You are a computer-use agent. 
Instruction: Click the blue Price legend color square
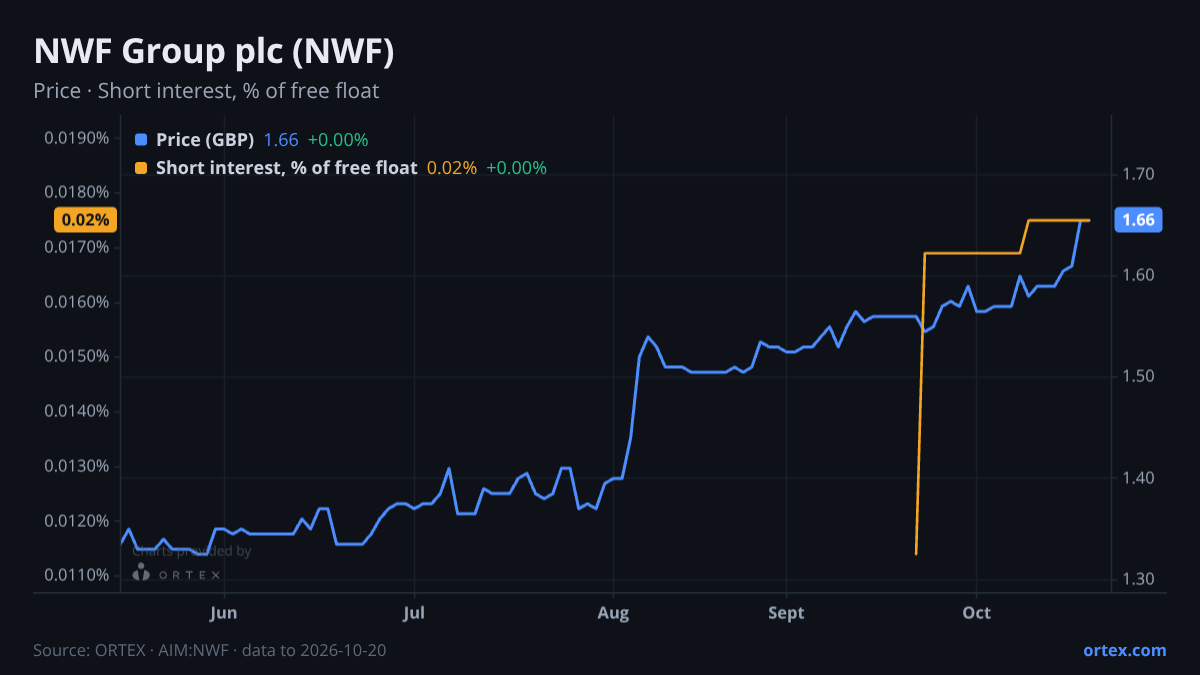pyautogui.click(x=141, y=140)
